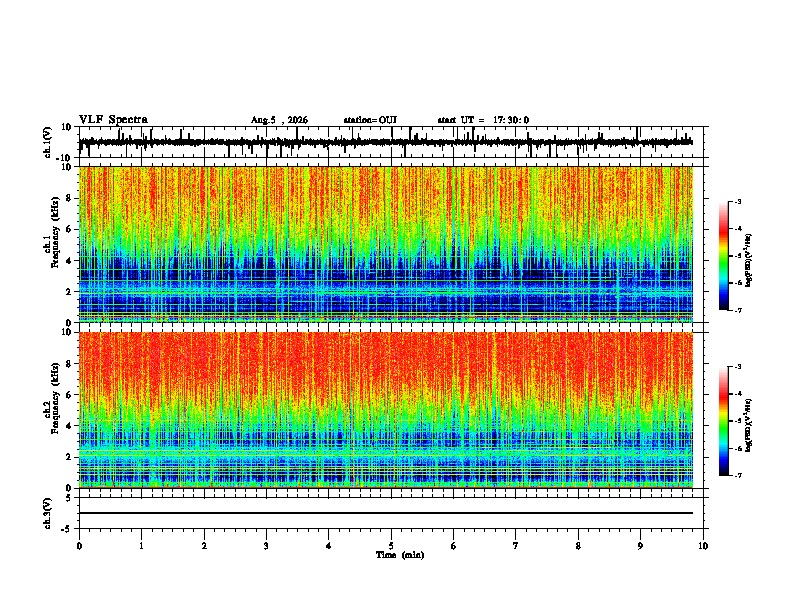Click the ch.1 spectrogram color scale bar
Viewport: 792px width, 612px height.
click(x=724, y=256)
